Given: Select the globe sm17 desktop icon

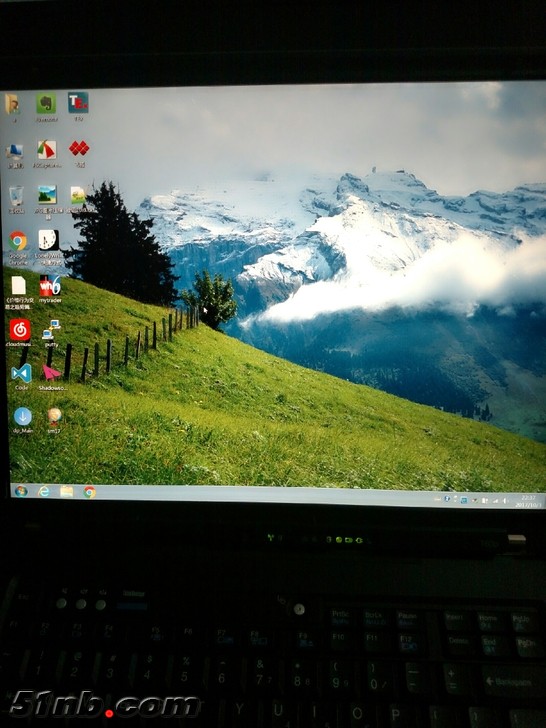Looking at the screenshot, I should (54, 416).
